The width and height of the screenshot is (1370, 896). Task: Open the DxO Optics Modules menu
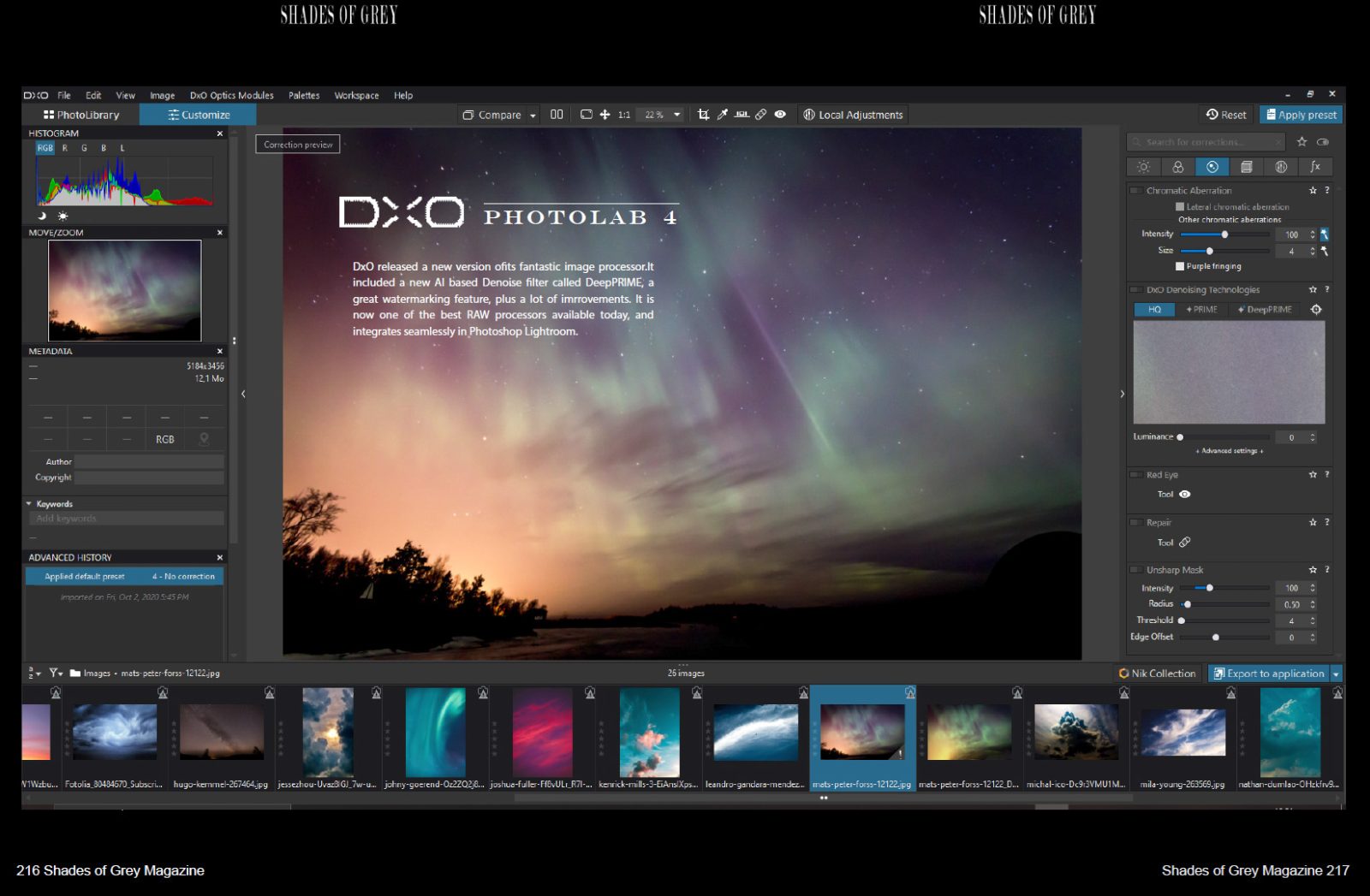[x=232, y=96]
